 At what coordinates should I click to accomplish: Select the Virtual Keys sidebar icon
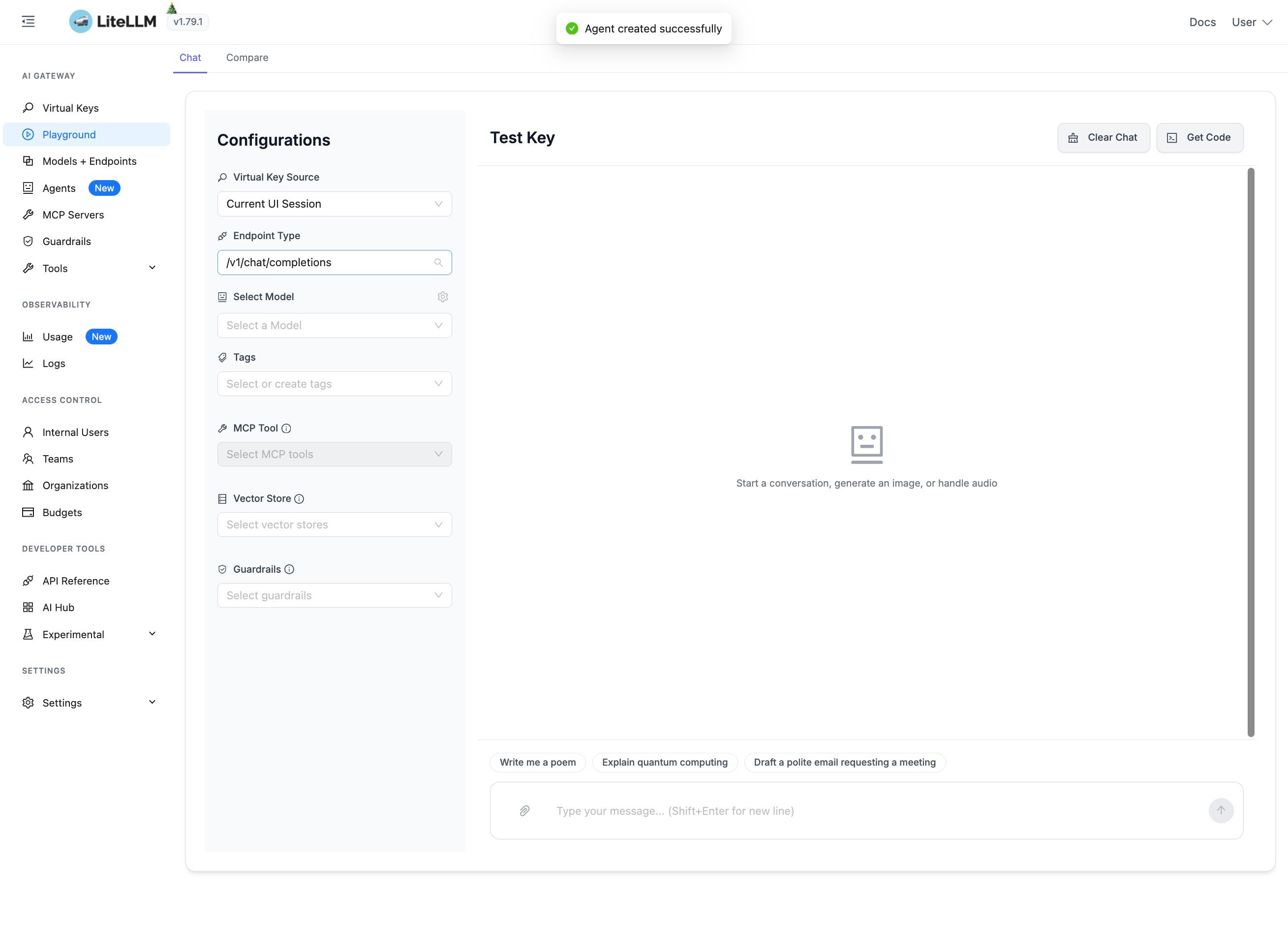click(x=29, y=107)
